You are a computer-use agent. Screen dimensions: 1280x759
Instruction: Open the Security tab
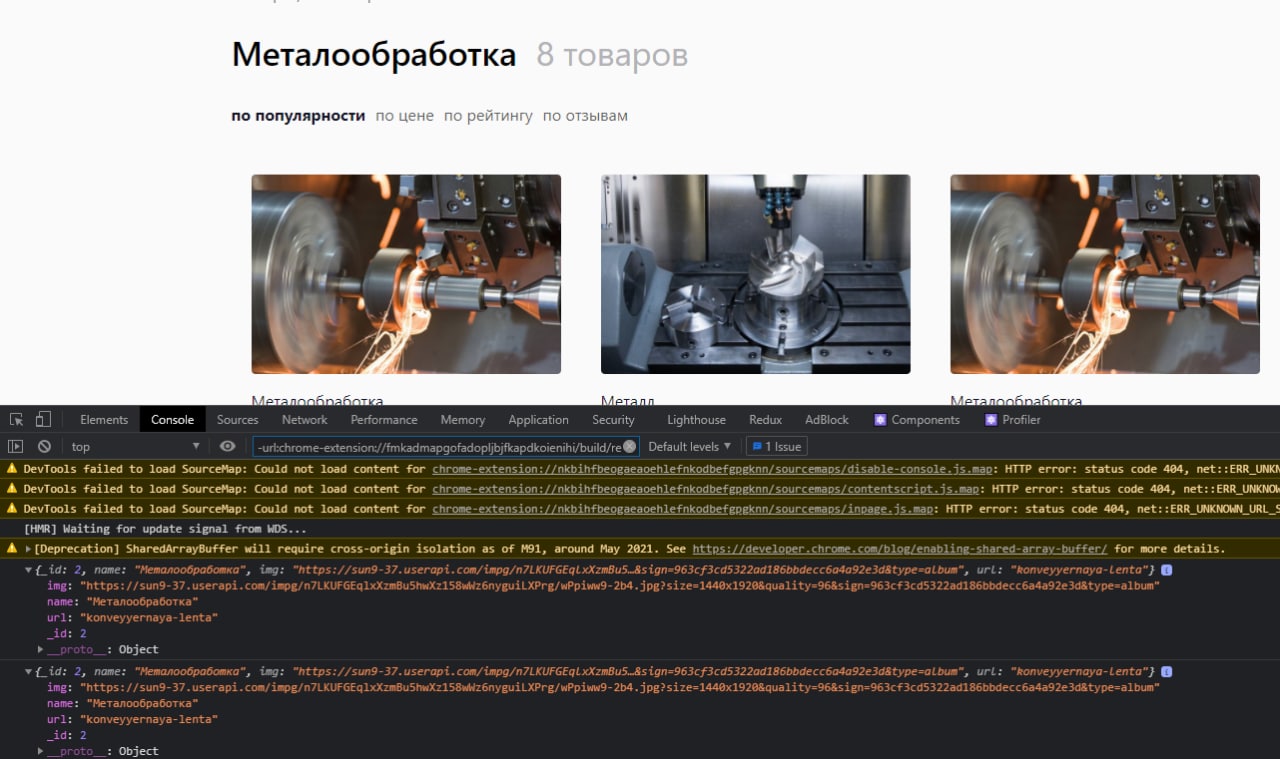click(613, 420)
